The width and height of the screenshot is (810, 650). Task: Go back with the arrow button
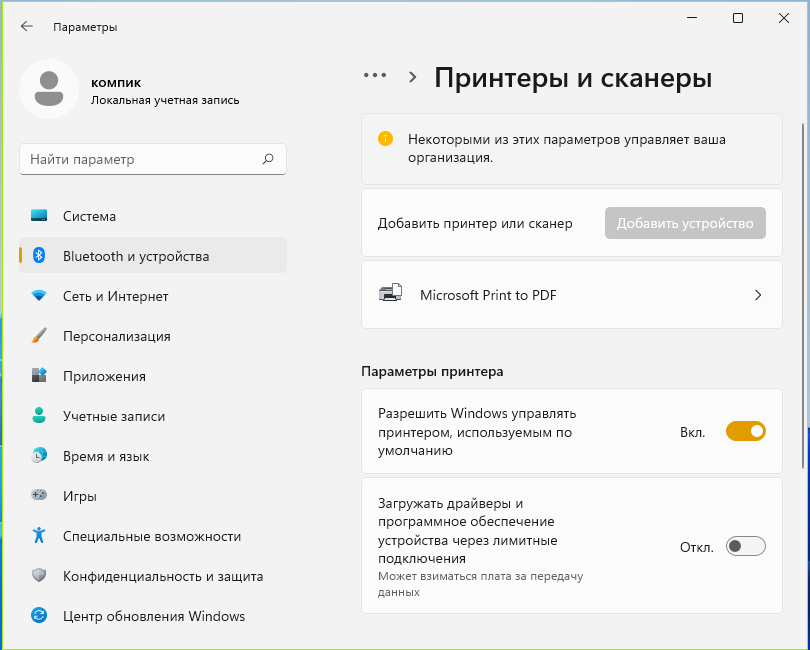point(26,26)
